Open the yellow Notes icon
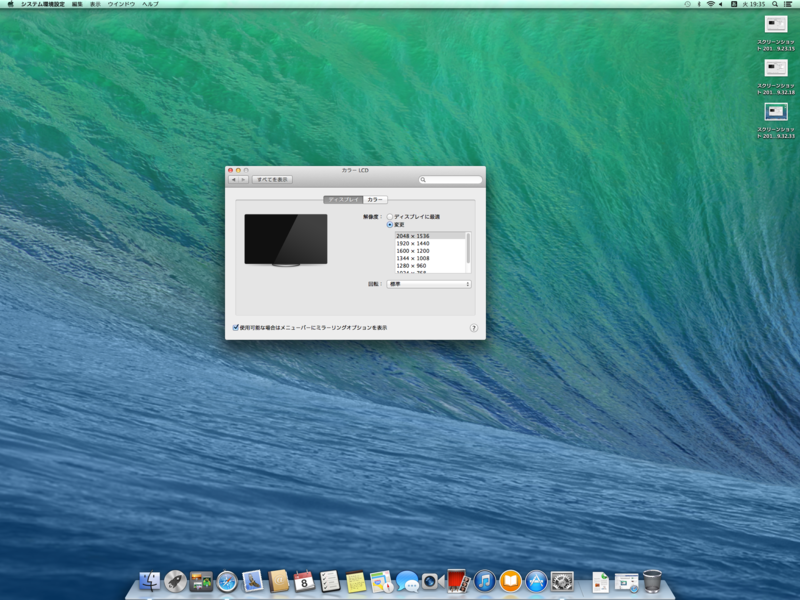The image size is (800, 600). [356, 581]
